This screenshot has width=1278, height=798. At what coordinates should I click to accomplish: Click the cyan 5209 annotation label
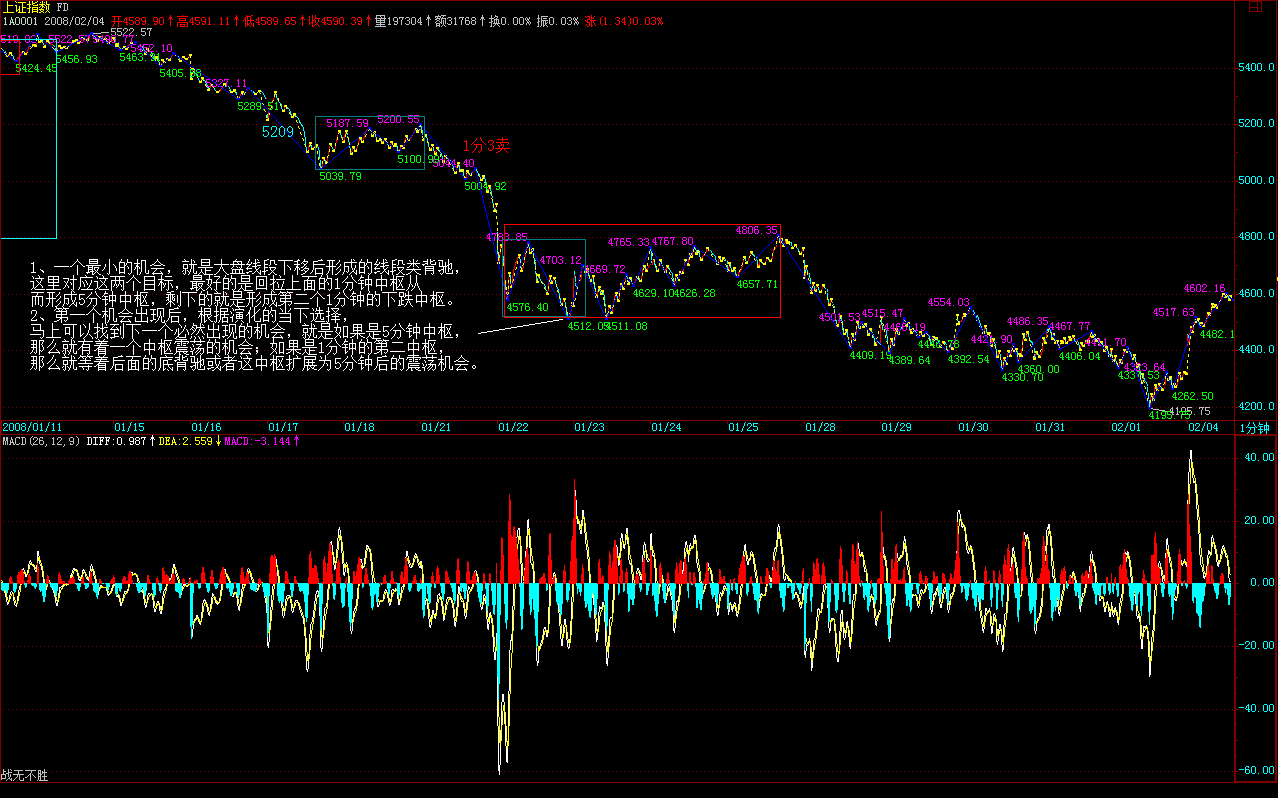tap(278, 132)
